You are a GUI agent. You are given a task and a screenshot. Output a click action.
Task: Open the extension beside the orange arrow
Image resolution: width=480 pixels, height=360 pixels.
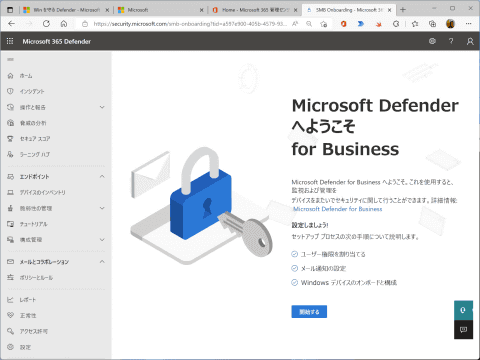click(x=396, y=24)
